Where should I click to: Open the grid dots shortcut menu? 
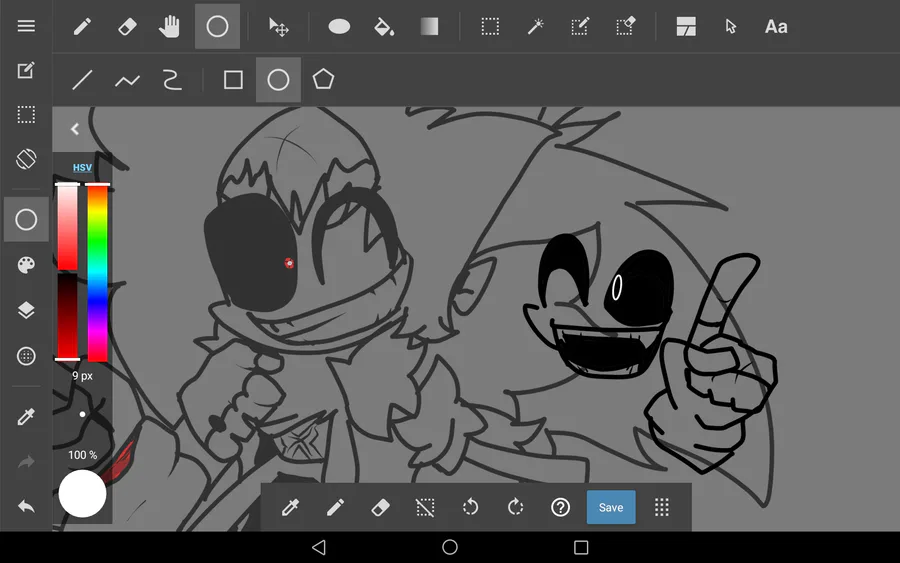662,507
